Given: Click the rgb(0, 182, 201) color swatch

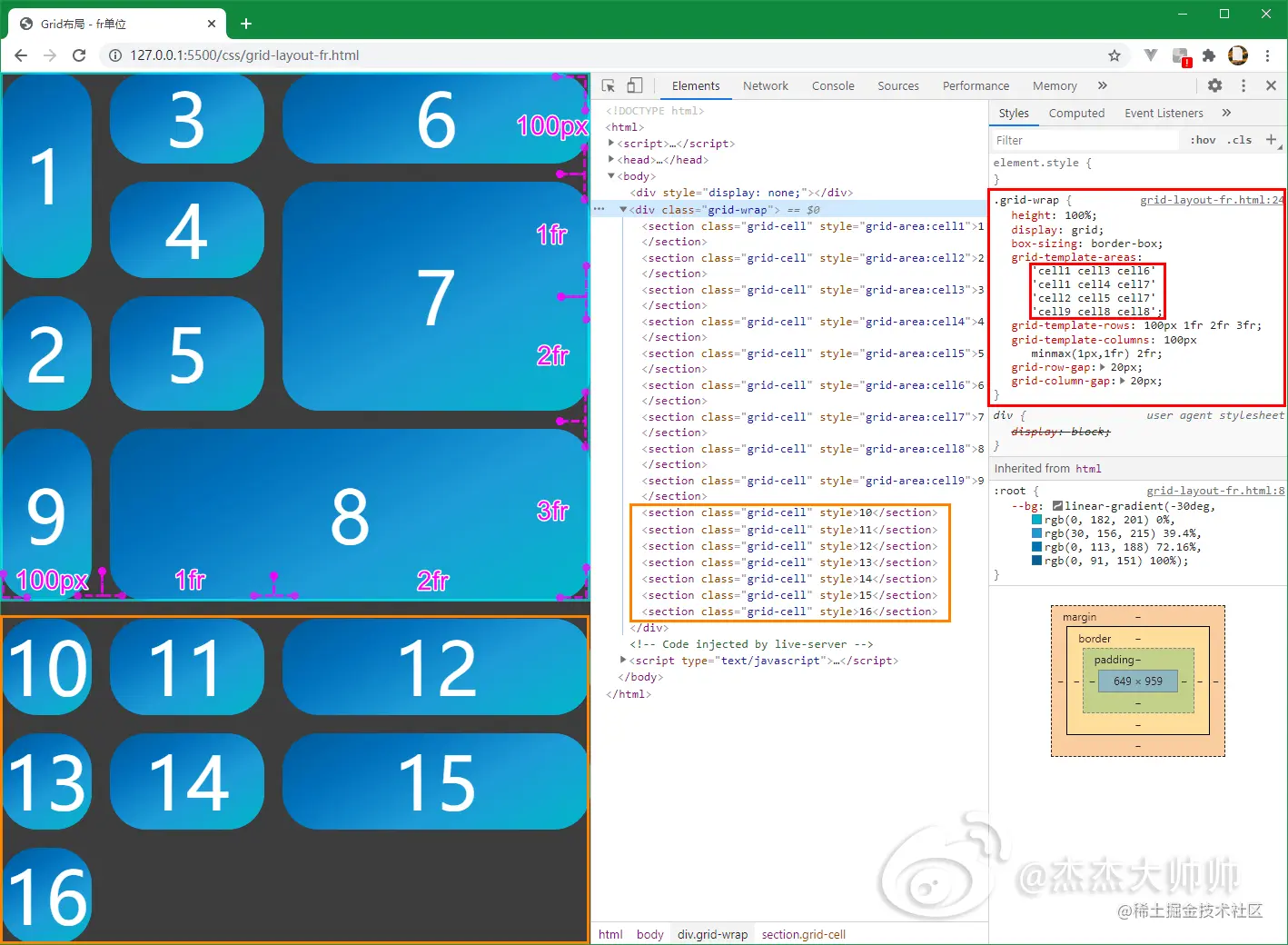Looking at the screenshot, I should 1037,520.
